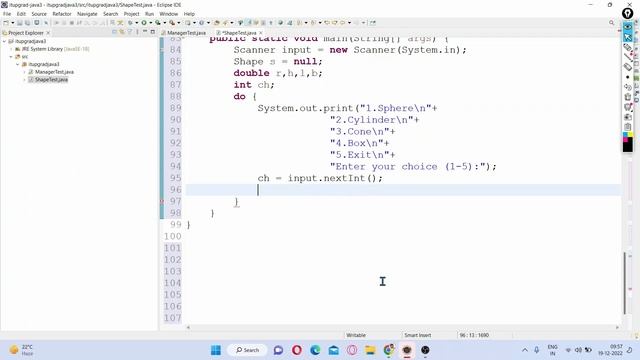Click the annotation trash clear icon

coord(628,97)
